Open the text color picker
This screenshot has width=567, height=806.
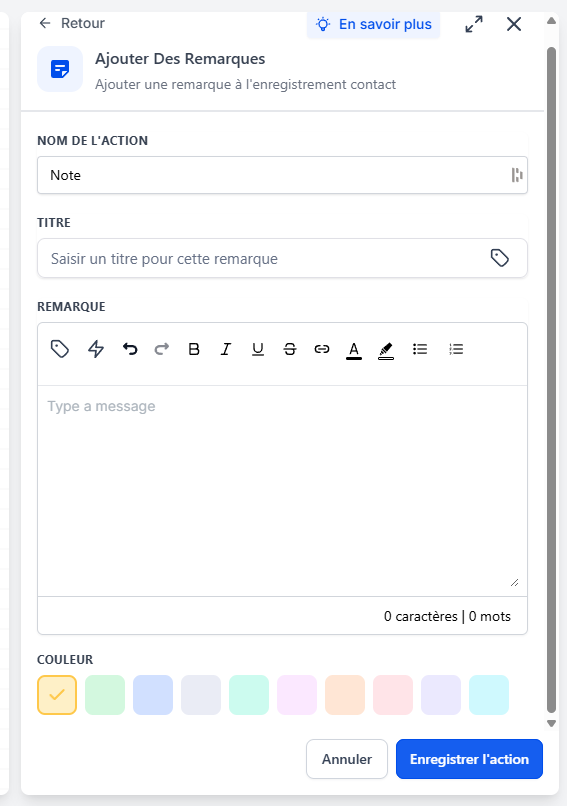[x=354, y=351]
